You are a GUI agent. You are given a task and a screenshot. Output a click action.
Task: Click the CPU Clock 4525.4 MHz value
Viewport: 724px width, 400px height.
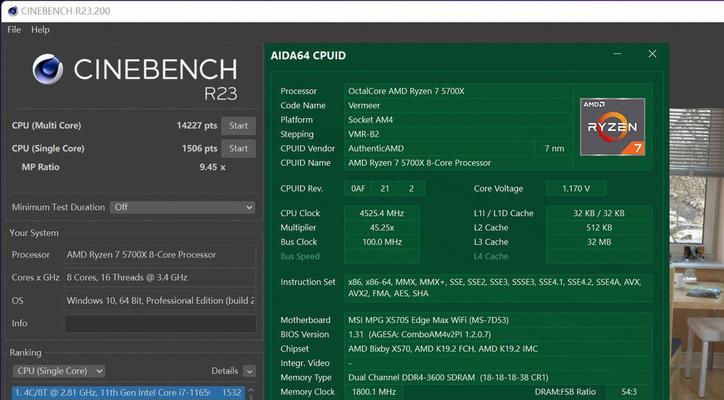point(382,213)
